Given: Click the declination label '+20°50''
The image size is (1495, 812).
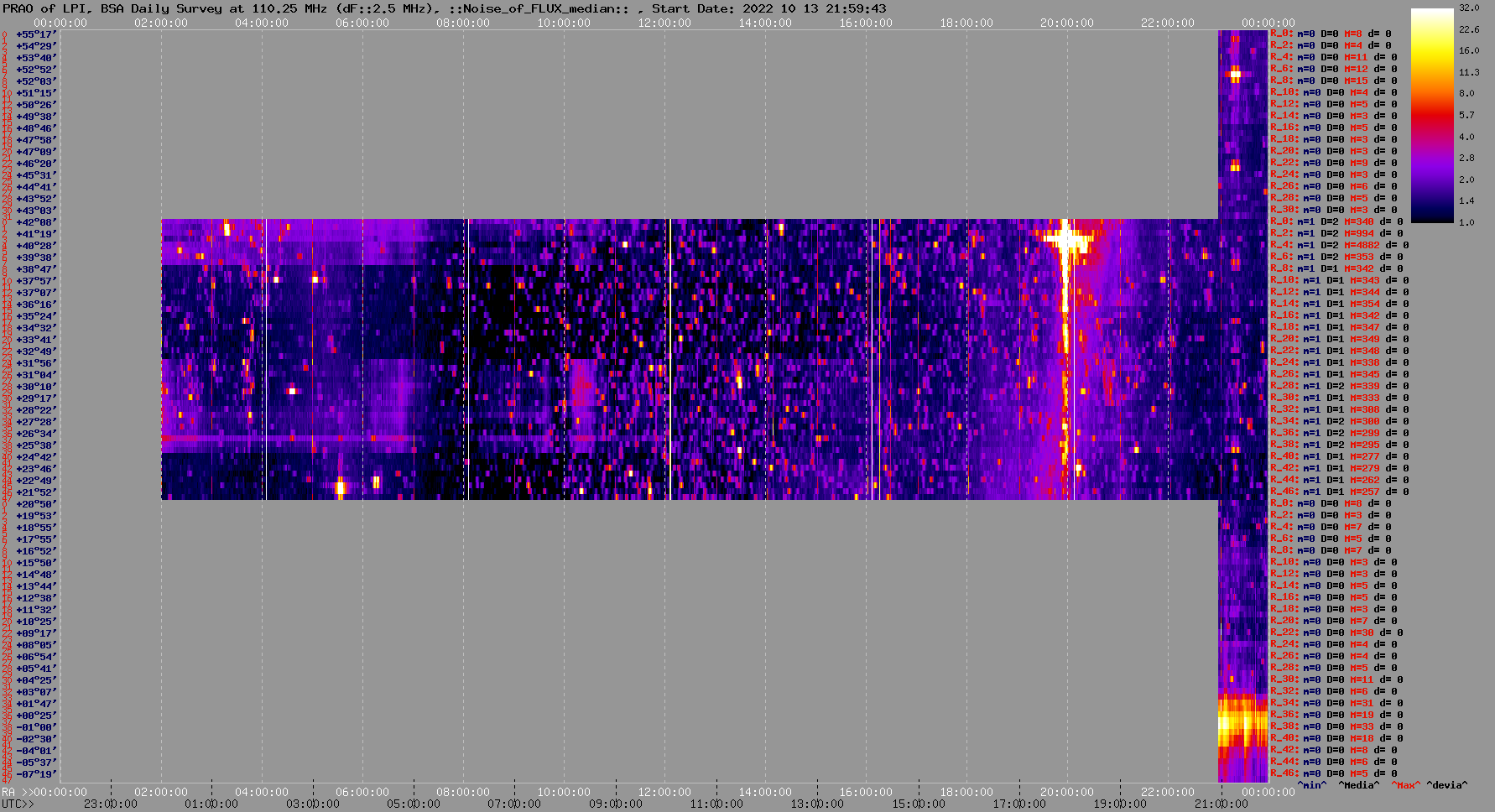Looking at the screenshot, I should coord(36,504).
